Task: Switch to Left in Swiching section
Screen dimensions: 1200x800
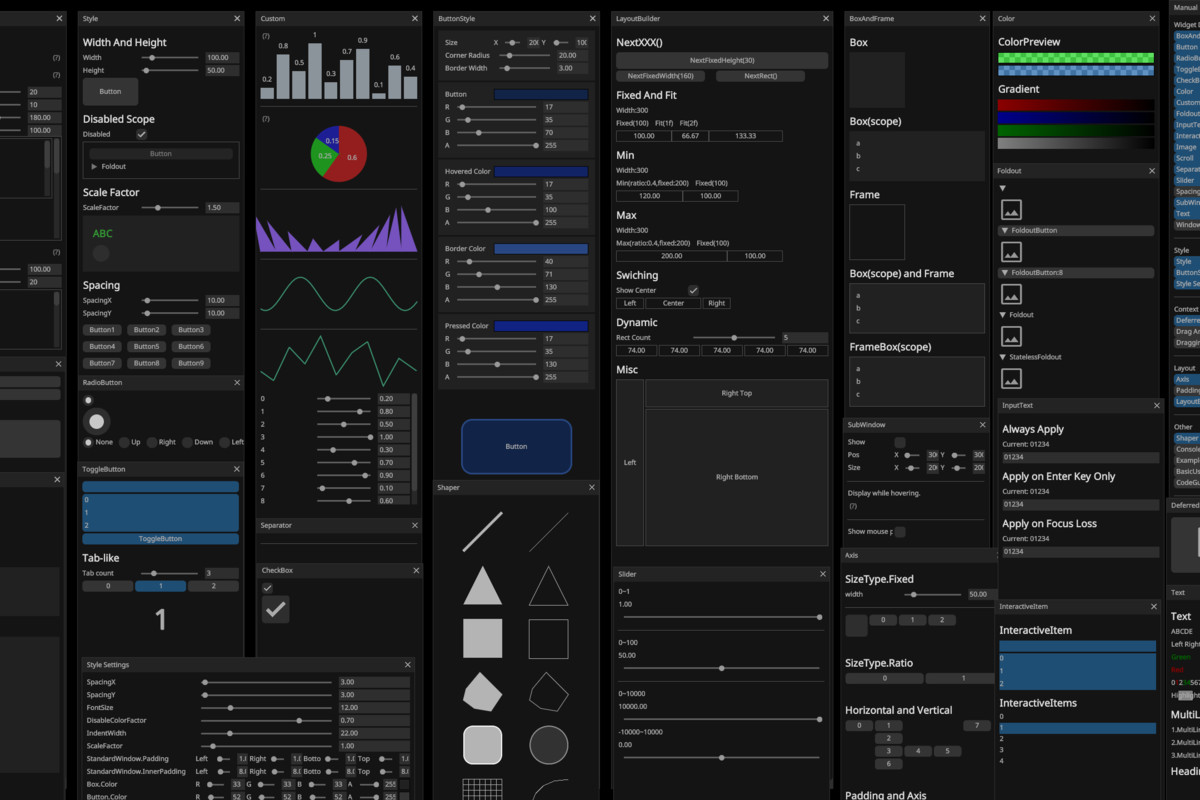Action: (x=630, y=303)
